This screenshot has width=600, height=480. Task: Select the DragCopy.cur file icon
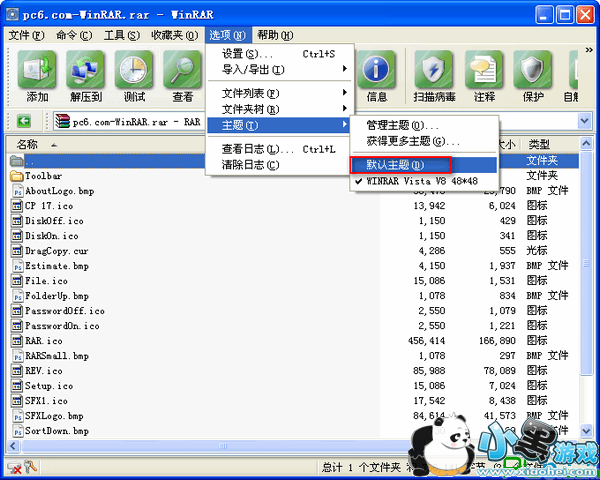[x=16, y=251]
